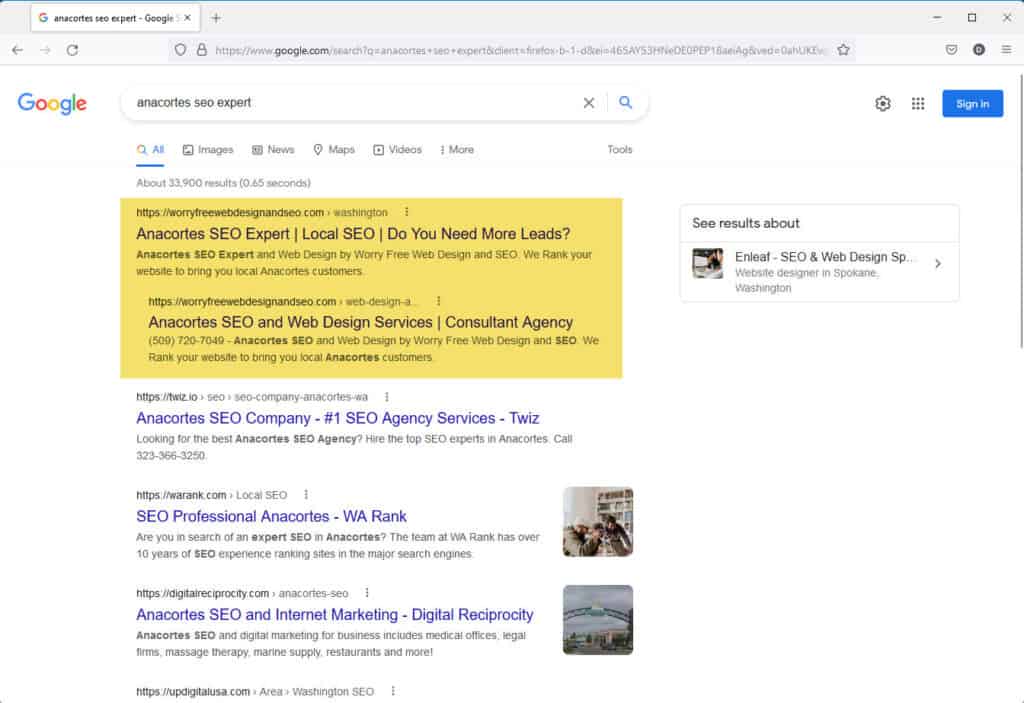Click 'About 33,900 results' stats text

[223, 183]
